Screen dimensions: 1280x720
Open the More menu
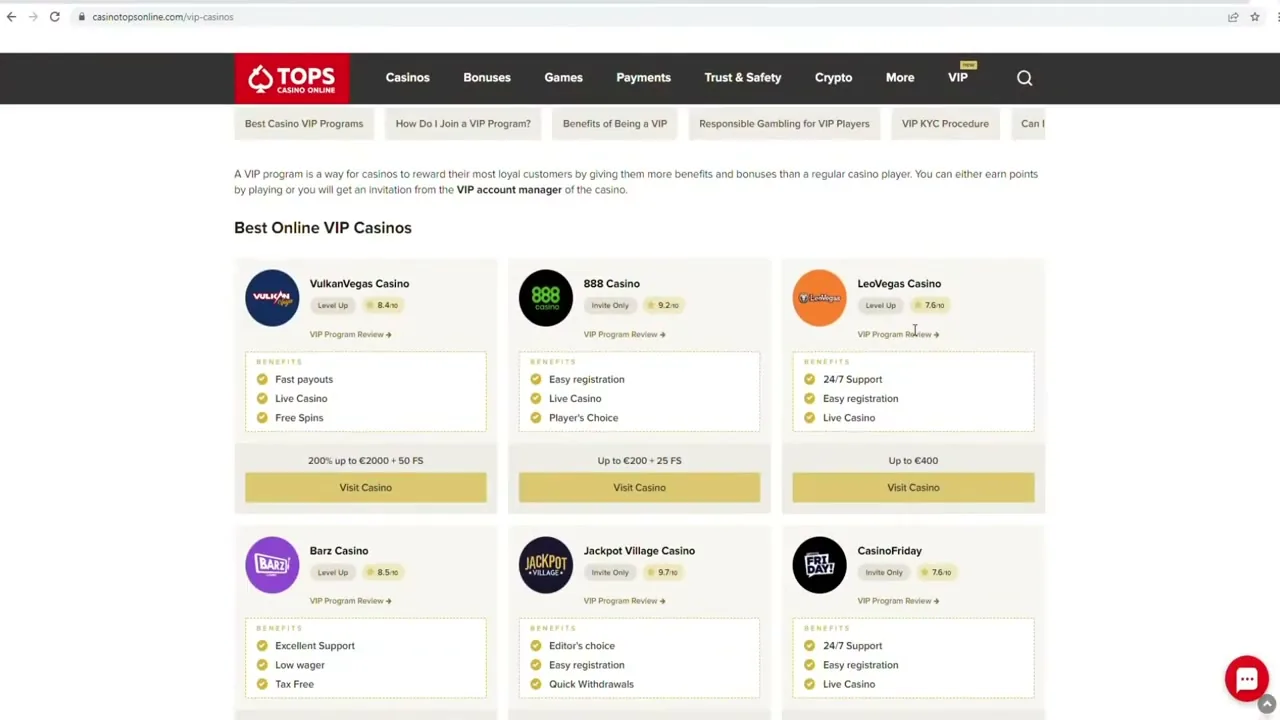click(900, 78)
